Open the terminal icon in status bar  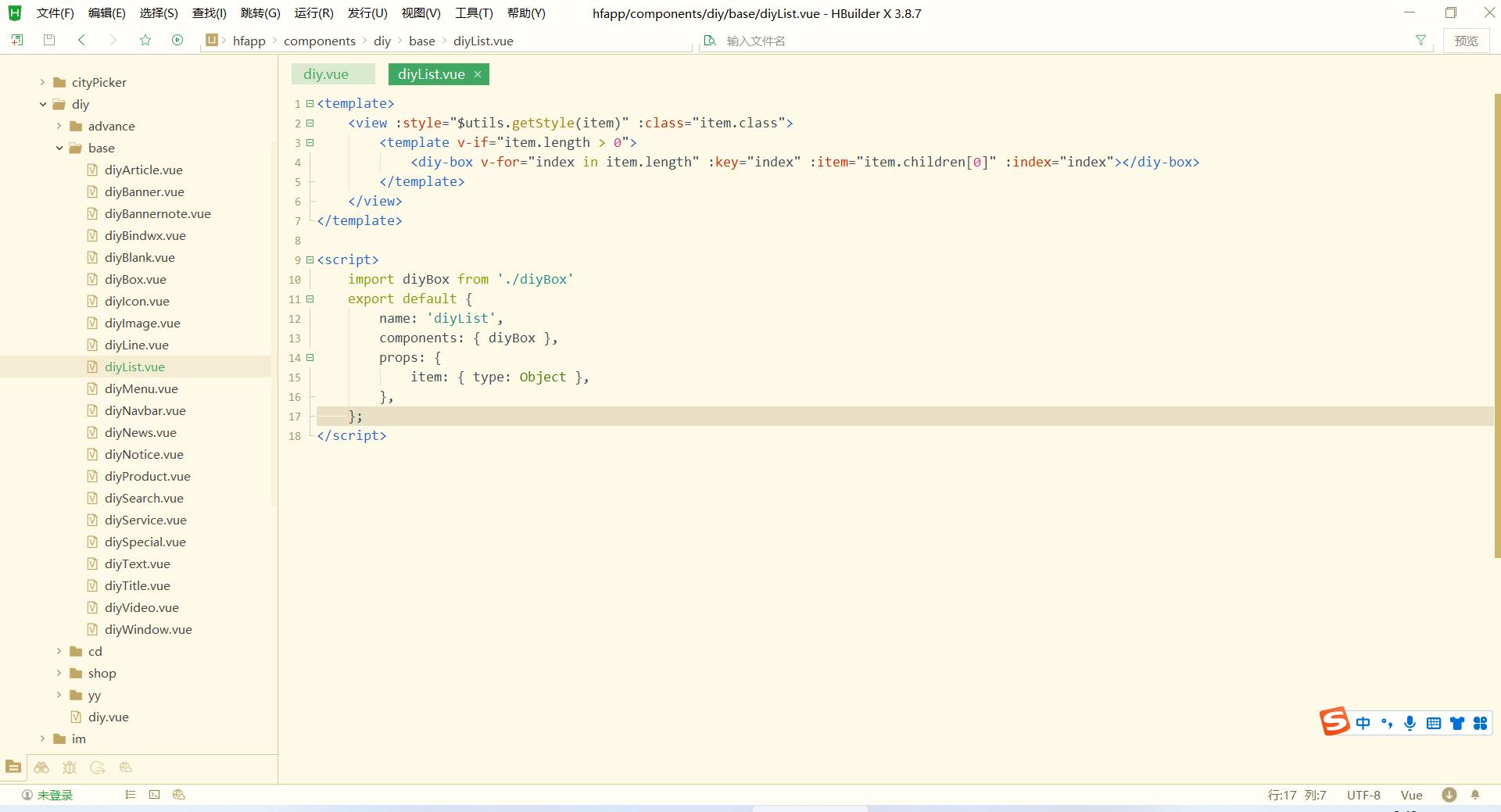155,795
